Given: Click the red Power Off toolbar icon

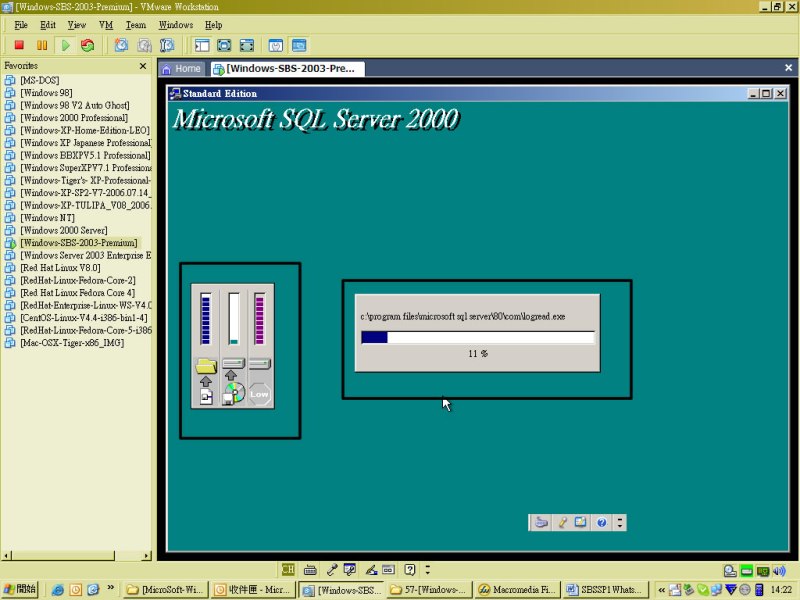Looking at the screenshot, I should point(19,45).
